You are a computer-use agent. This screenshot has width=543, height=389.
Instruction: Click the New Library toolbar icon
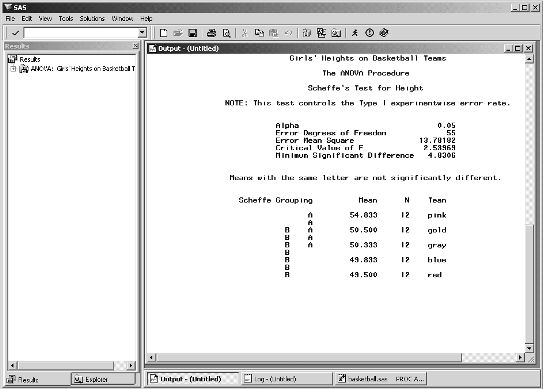pyautogui.click(x=306, y=33)
